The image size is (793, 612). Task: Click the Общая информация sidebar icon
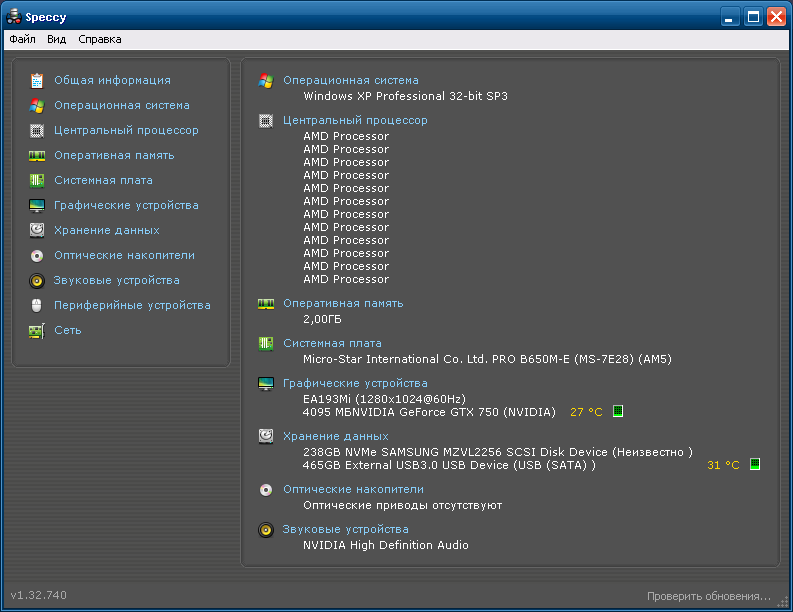[37, 81]
